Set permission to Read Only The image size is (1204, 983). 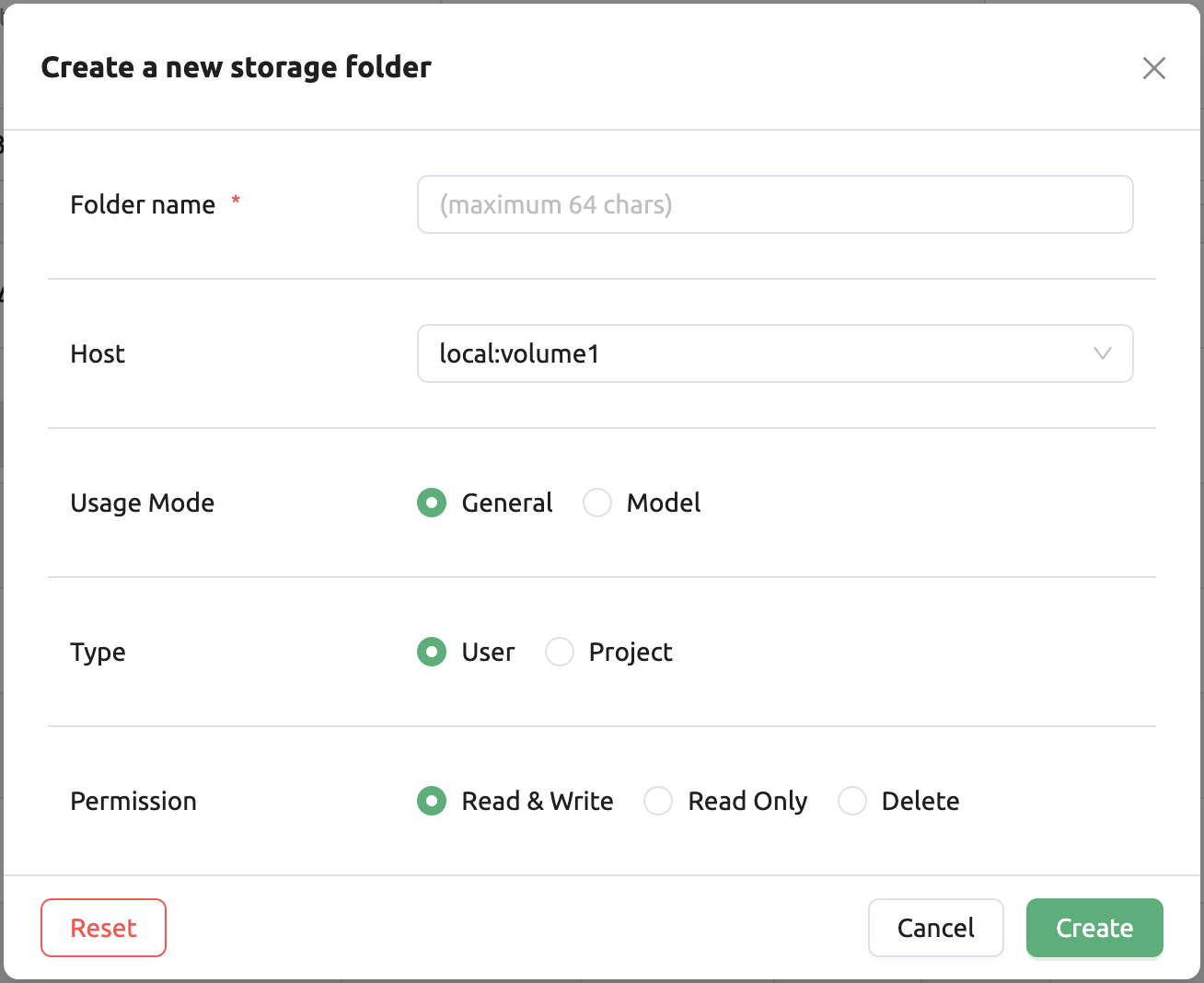pos(658,801)
